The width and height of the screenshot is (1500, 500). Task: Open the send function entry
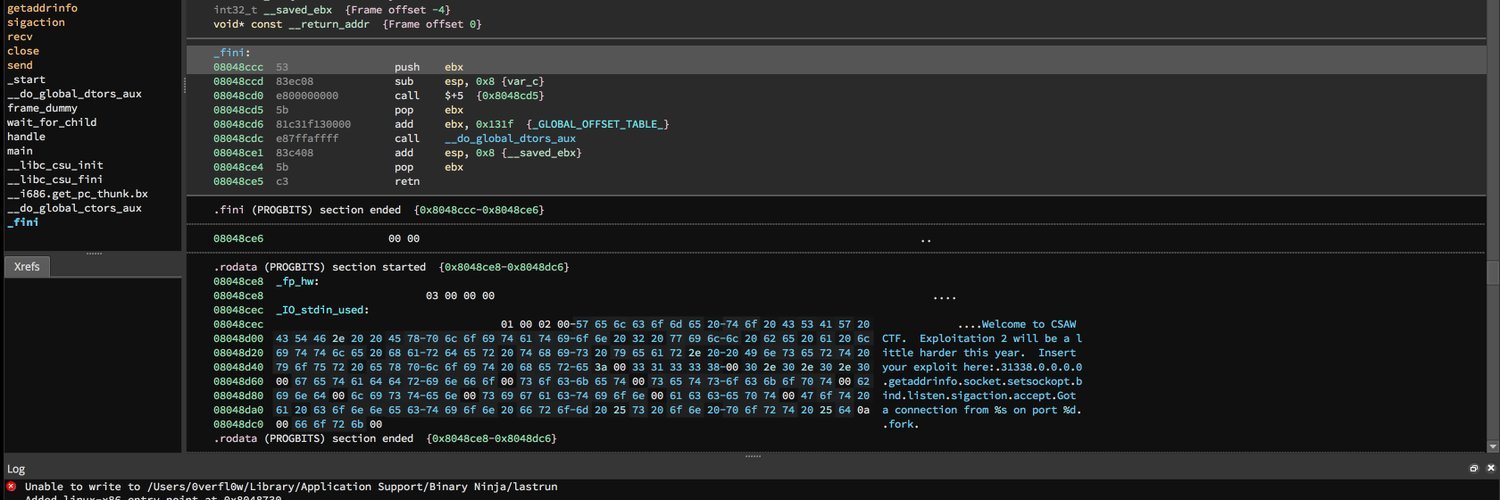click(20, 65)
